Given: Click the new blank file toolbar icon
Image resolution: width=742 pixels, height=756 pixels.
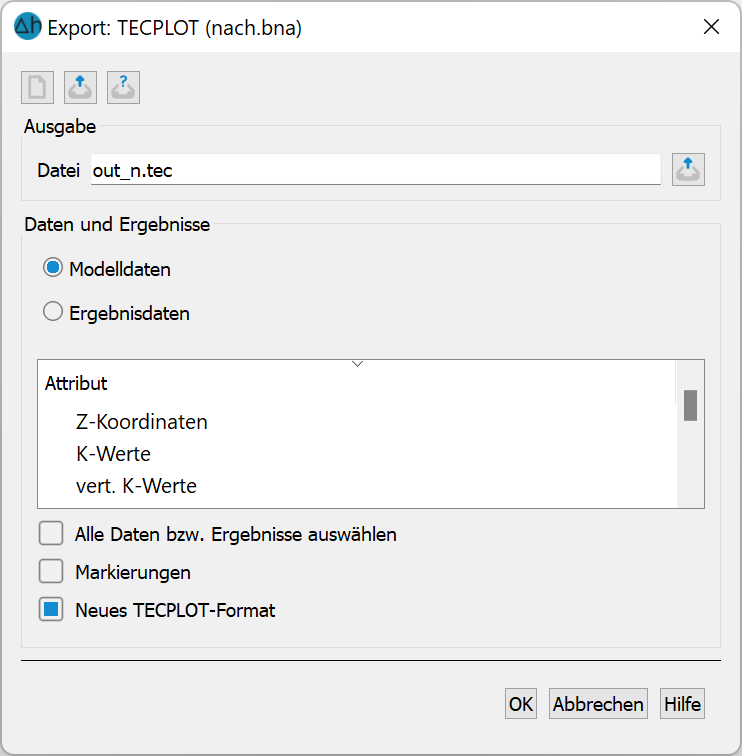Looking at the screenshot, I should point(37,88).
